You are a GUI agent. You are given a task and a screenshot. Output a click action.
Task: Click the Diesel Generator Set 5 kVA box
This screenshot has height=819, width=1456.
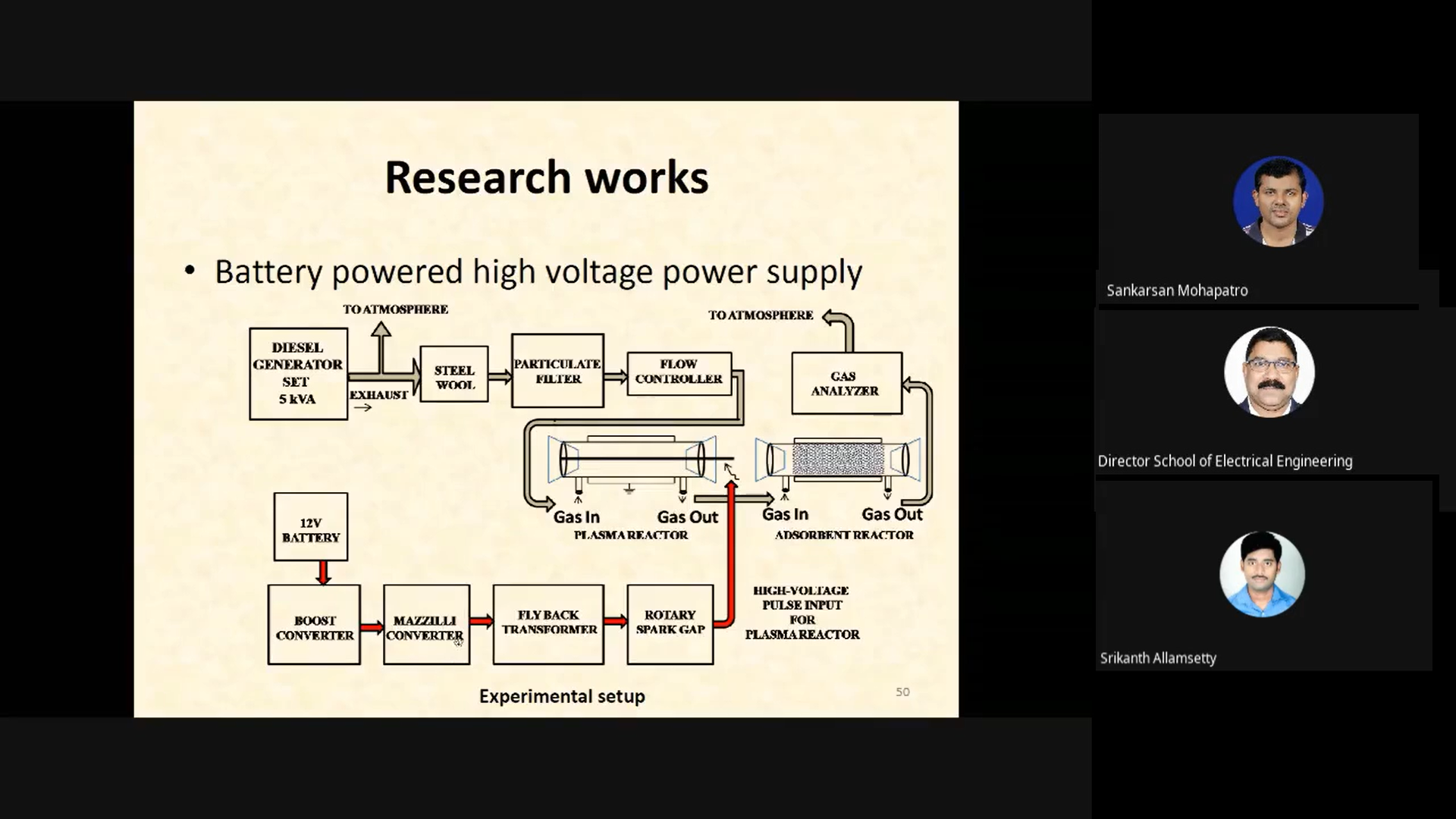pos(298,374)
